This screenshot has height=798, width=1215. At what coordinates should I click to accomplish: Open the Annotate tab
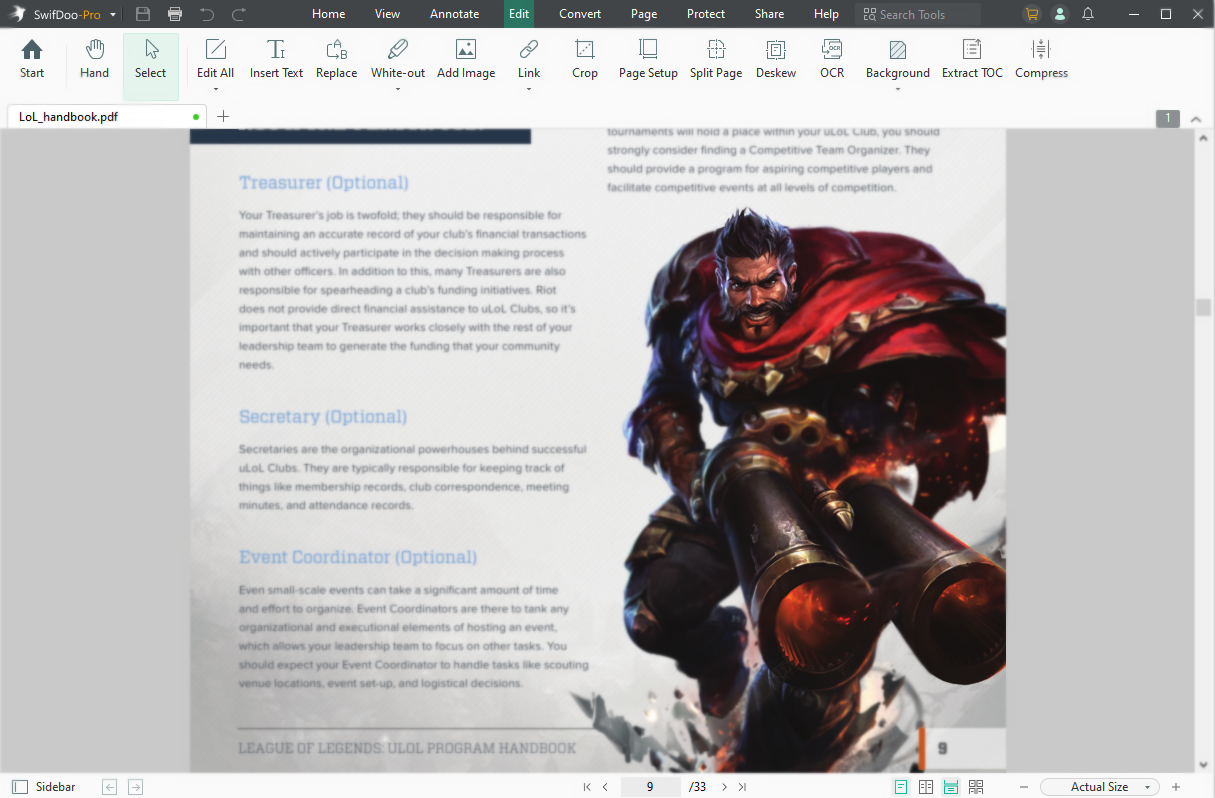pyautogui.click(x=455, y=14)
